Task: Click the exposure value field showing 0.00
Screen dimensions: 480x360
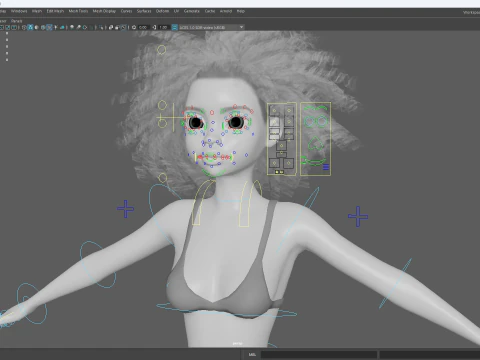Action: tap(143, 27)
